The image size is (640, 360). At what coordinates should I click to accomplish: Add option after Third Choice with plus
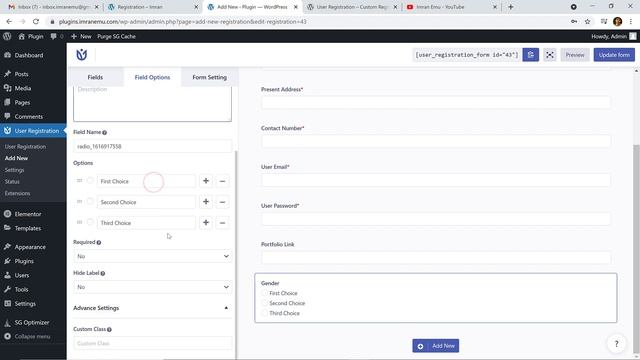[206, 222]
